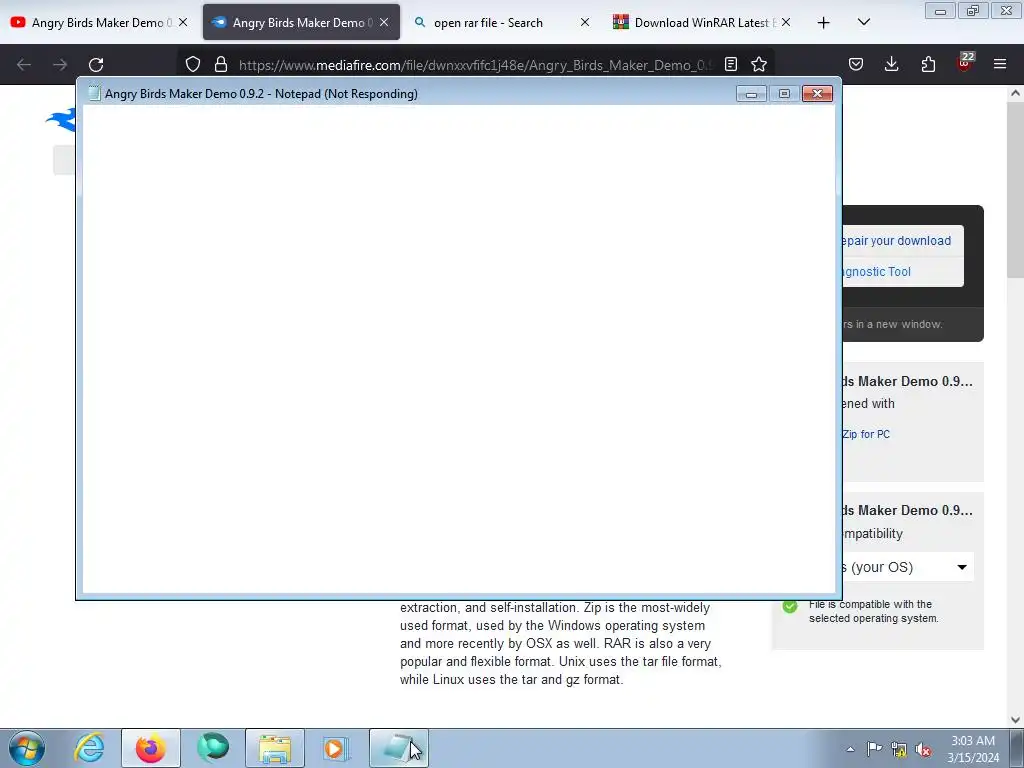The width and height of the screenshot is (1024, 768).
Task: Click the page scrollbar thumb
Action: [1016, 189]
